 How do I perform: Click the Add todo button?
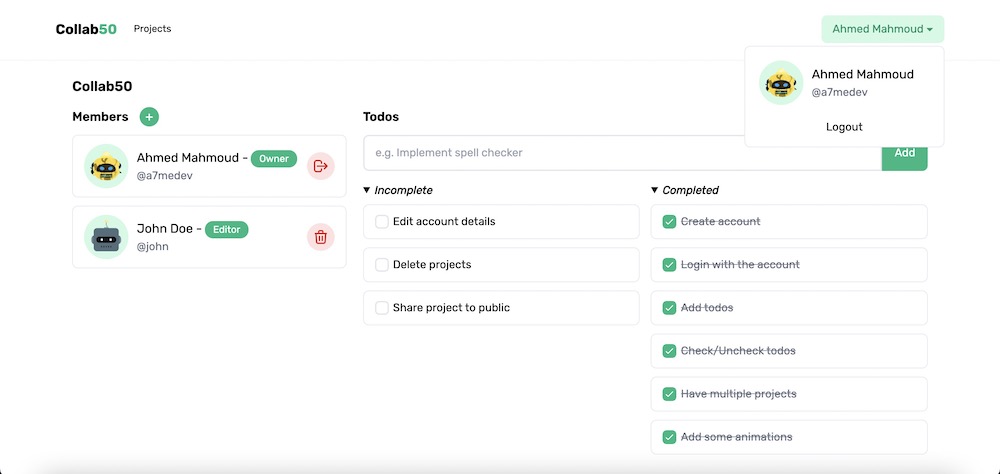point(904,153)
